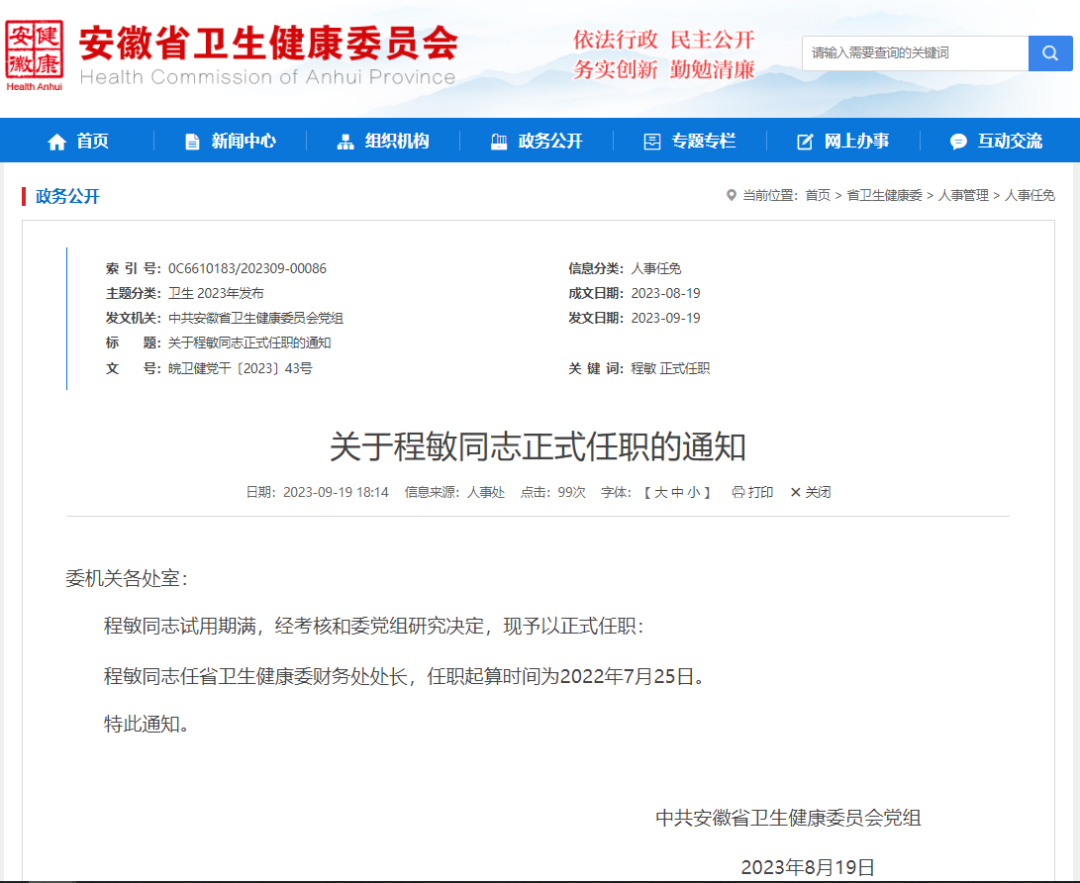Viewport: 1080px width, 883px height.
Task: Click the location pin icon in breadcrumb
Action: pos(731,195)
